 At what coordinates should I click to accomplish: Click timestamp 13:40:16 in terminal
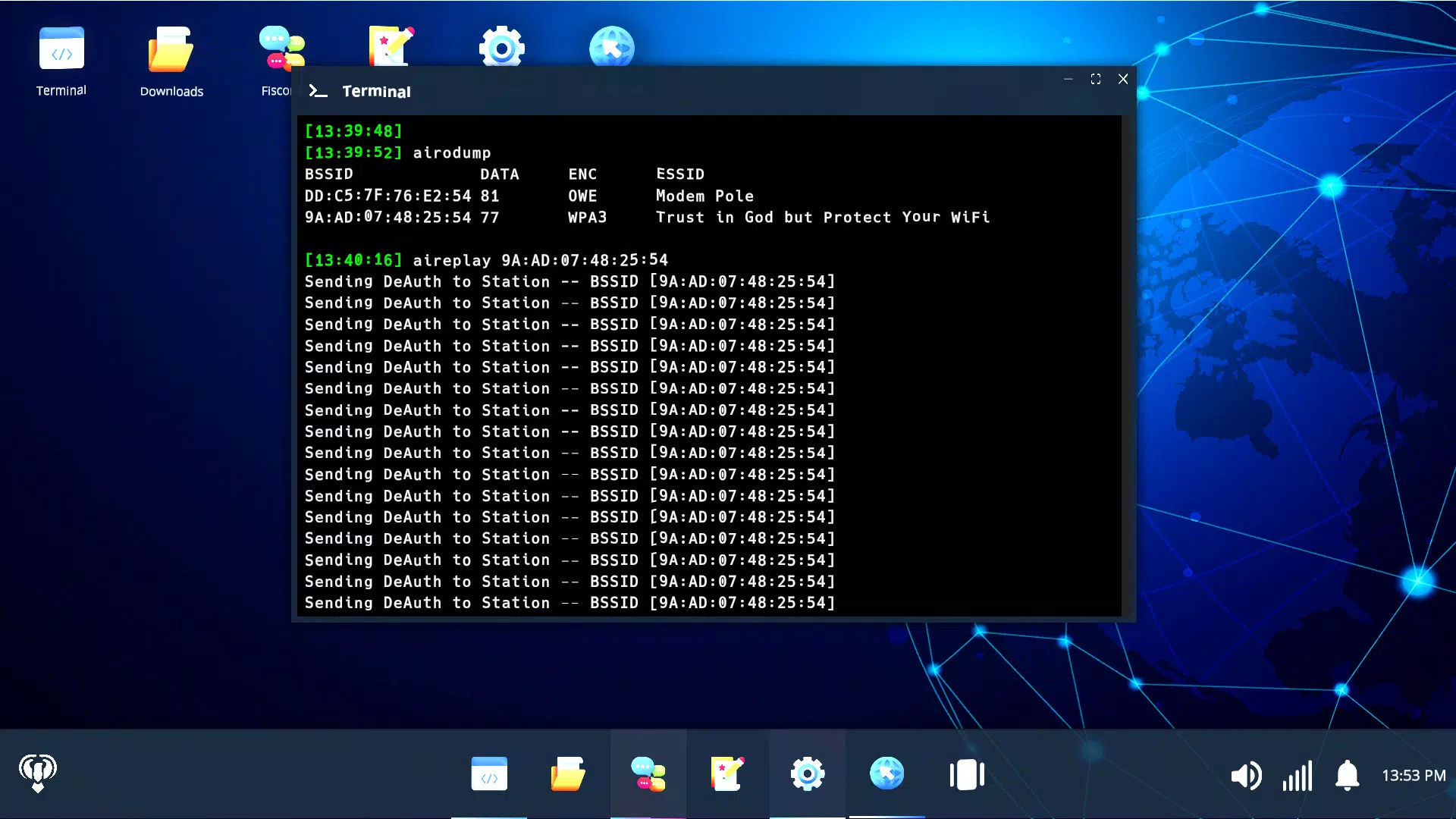click(353, 260)
